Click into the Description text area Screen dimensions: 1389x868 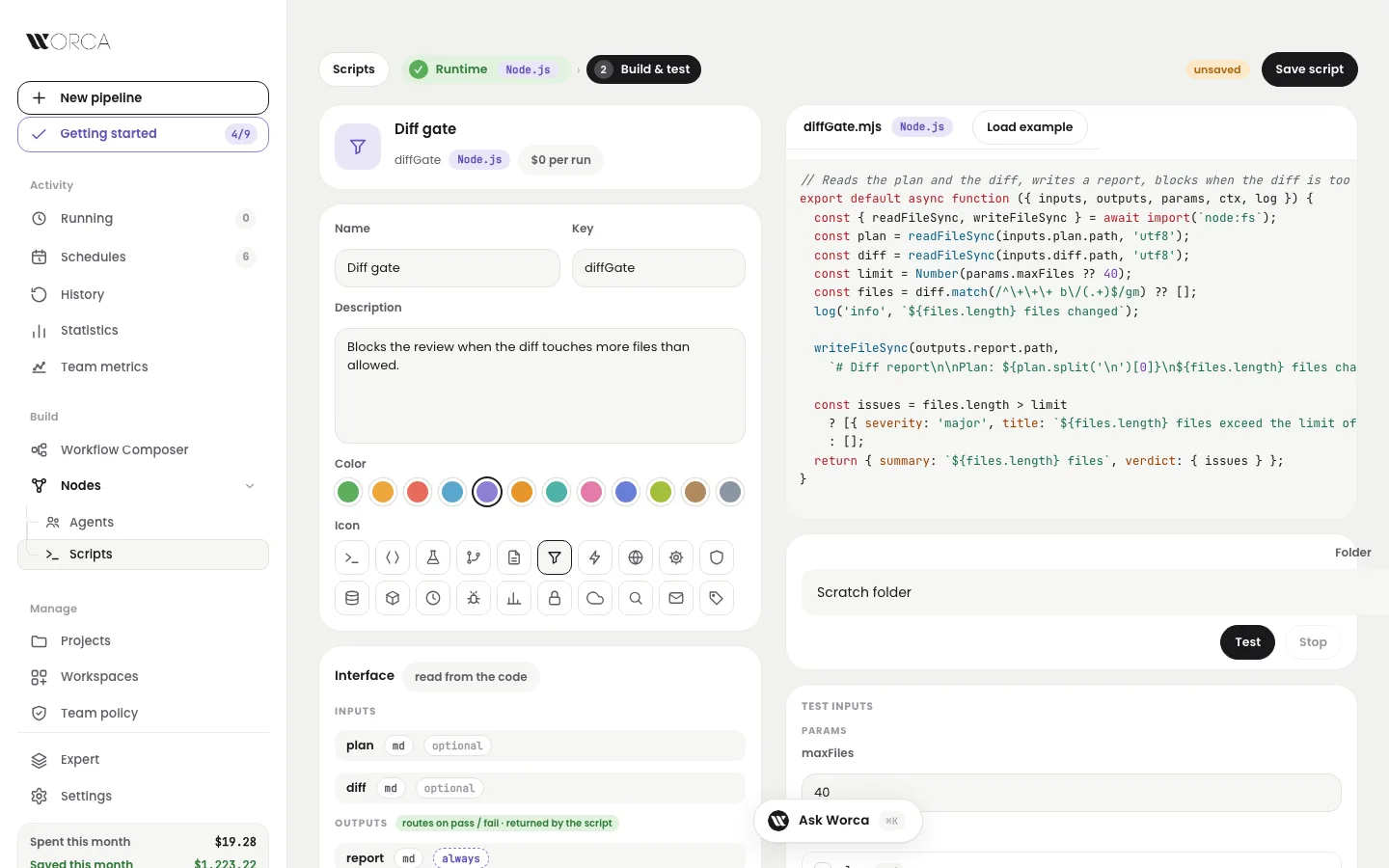coord(540,386)
